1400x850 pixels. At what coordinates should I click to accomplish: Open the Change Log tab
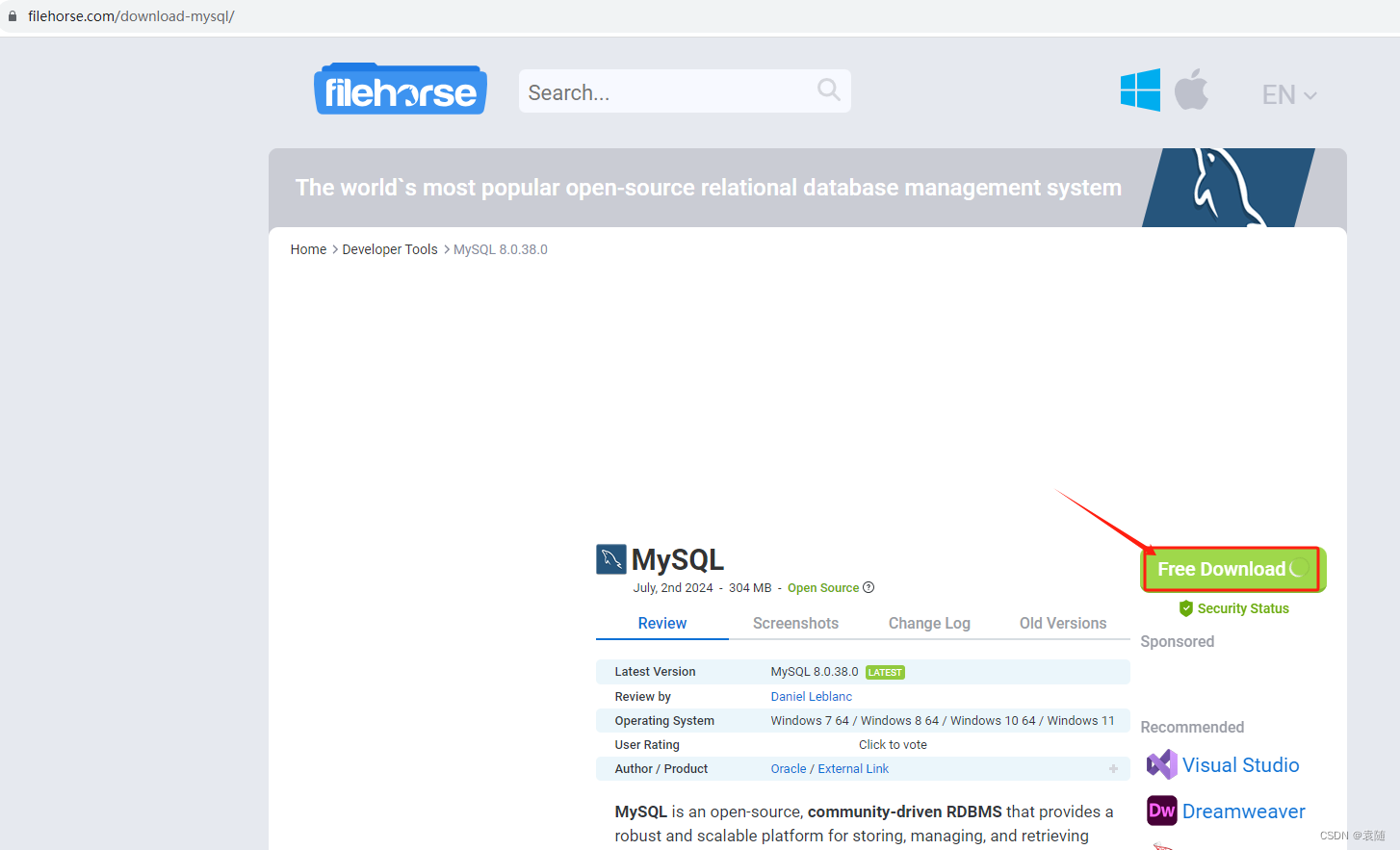929,623
